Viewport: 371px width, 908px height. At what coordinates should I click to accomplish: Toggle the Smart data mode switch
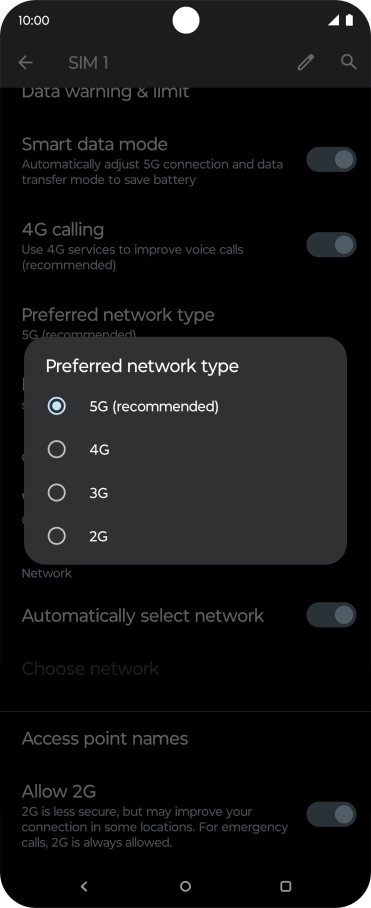coord(331,159)
